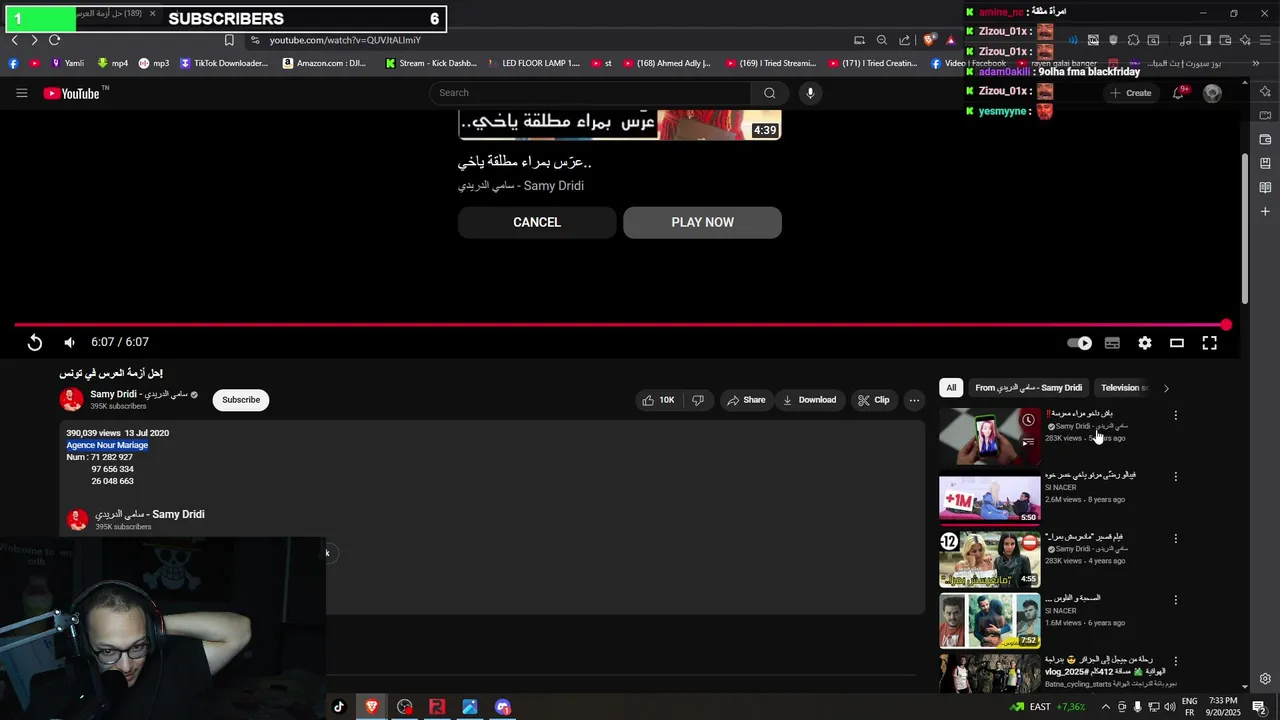Toggle the autoplay switch
The width and height of the screenshot is (1280, 720).
pos(1079,343)
